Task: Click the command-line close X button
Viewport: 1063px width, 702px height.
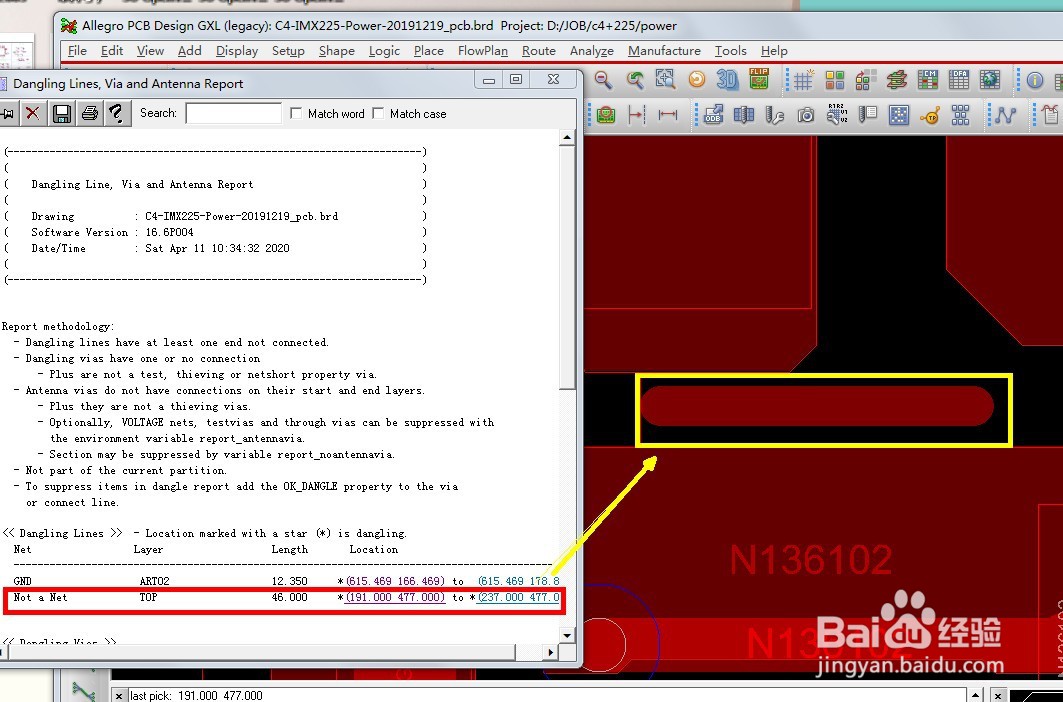Action: [x=119, y=695]
